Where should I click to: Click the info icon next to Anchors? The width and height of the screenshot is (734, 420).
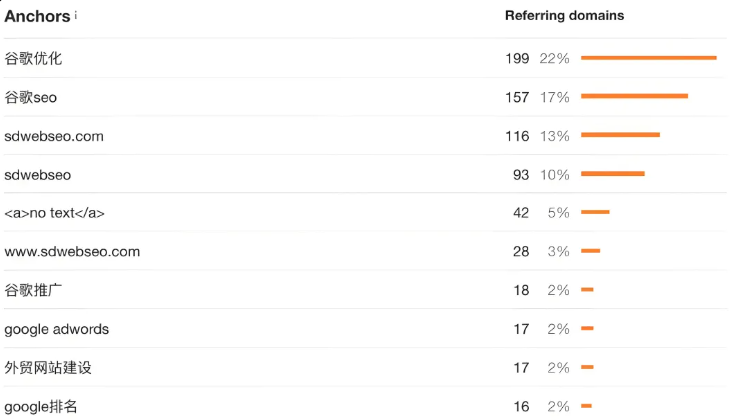[76, 15]
